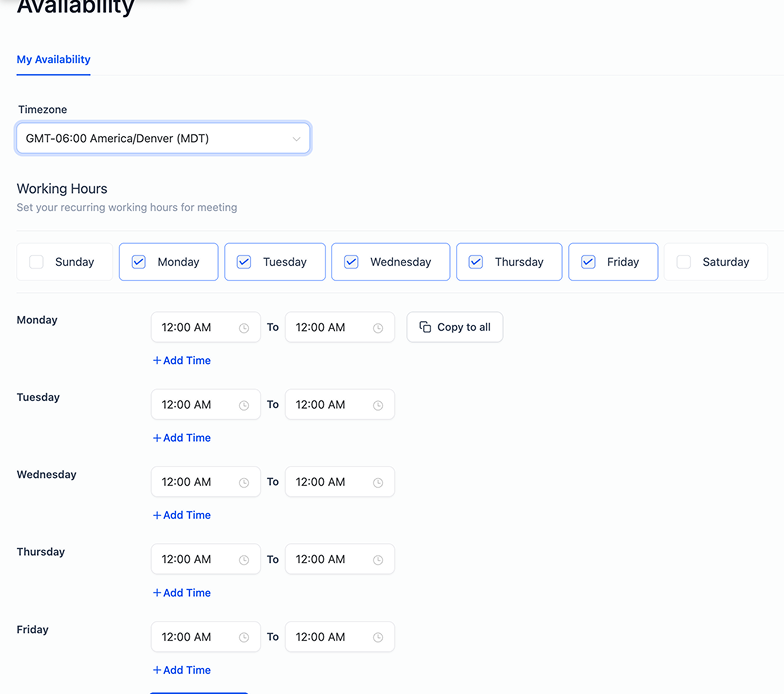Expand the timezone chevron arrow
The width and height of the screenshot is (784, 694).
[296, 139]
